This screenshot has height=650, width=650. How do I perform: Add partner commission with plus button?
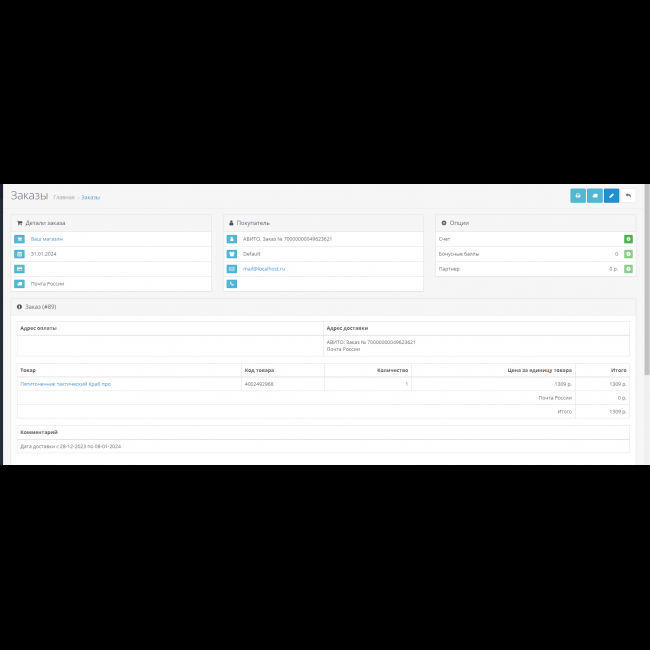pos(628,269)
